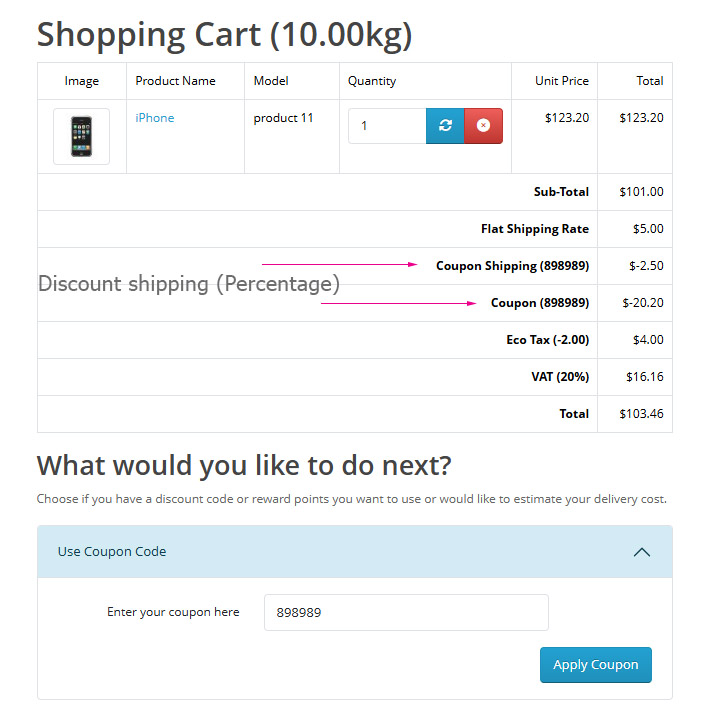Select the Quantity column header
Screen dimensions: 710x710
(x=372, y=81)
